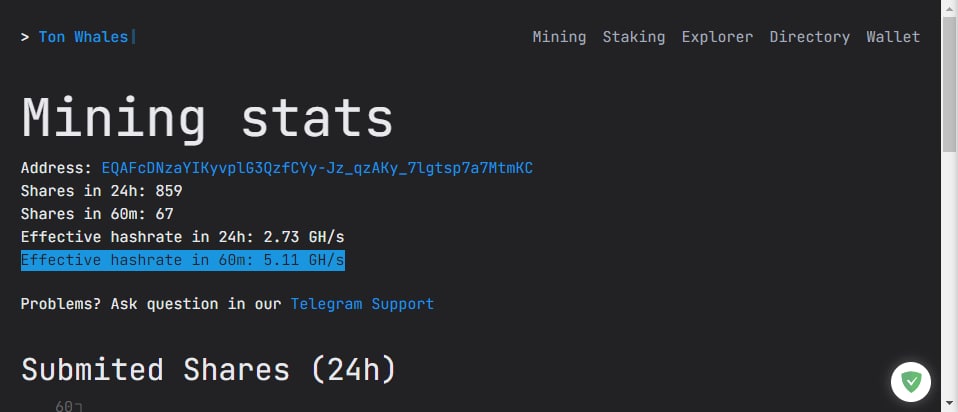The width and height of the screenshot is (958, 412).
Task: Open the Mining menu item
Action: point(559,37)
